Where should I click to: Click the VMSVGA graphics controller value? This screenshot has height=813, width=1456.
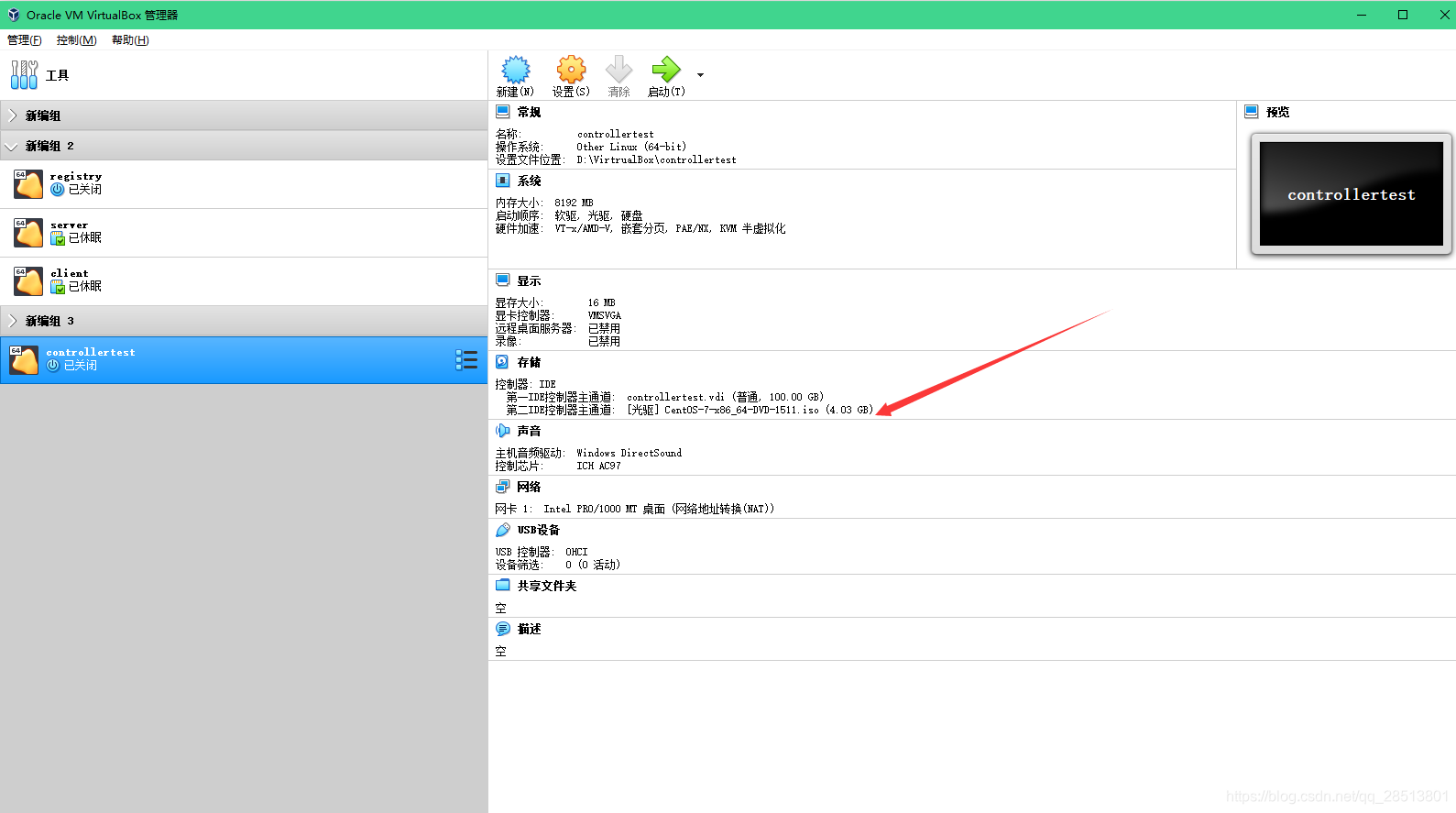point(604,315)
